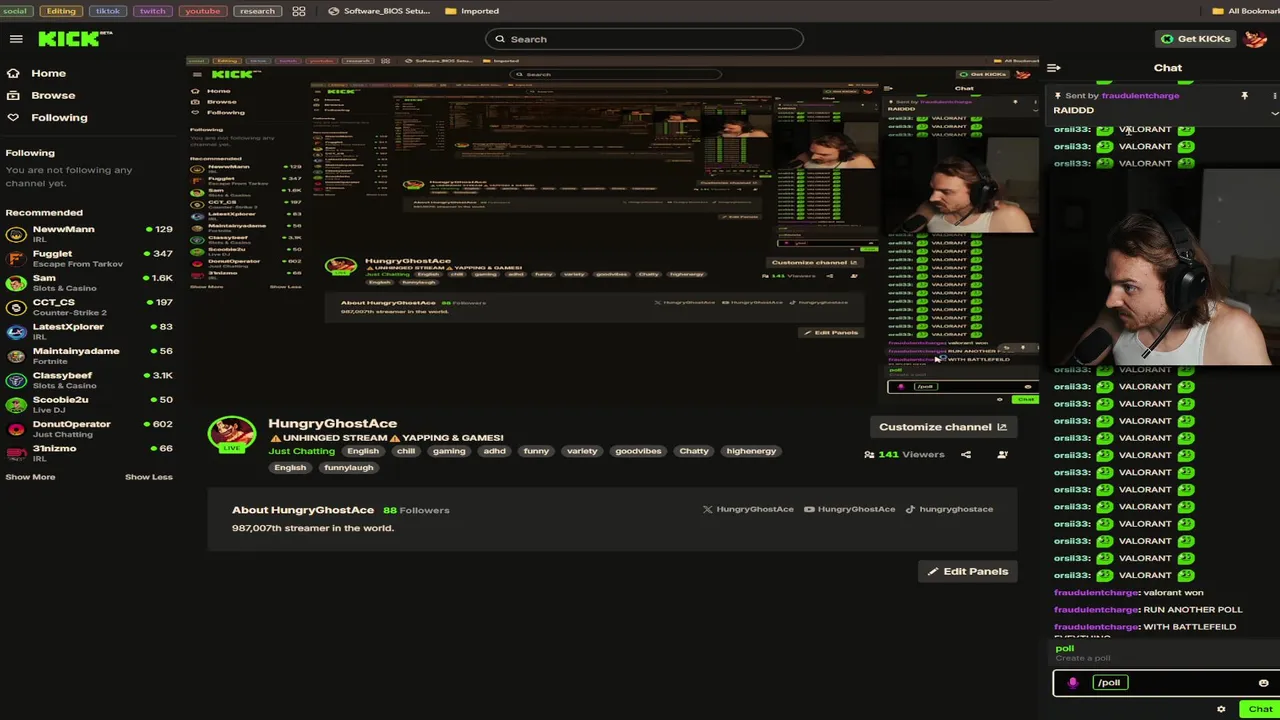Screen dimensions: 1280x720
Task: Select the English tag next to Just Chatting
Action: click(x=363, y=451)
